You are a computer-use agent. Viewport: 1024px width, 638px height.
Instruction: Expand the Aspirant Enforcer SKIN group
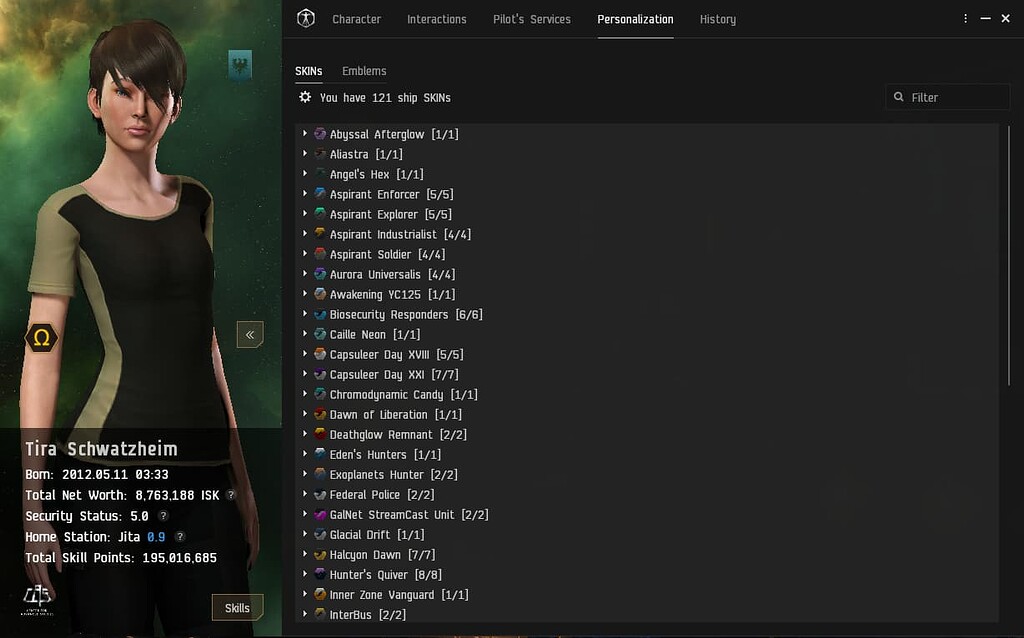(306, 194)
